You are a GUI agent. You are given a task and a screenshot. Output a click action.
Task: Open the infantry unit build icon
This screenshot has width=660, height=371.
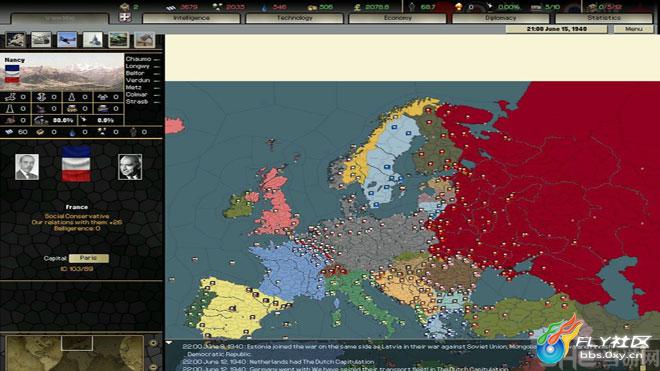click(x=16, y=40)
